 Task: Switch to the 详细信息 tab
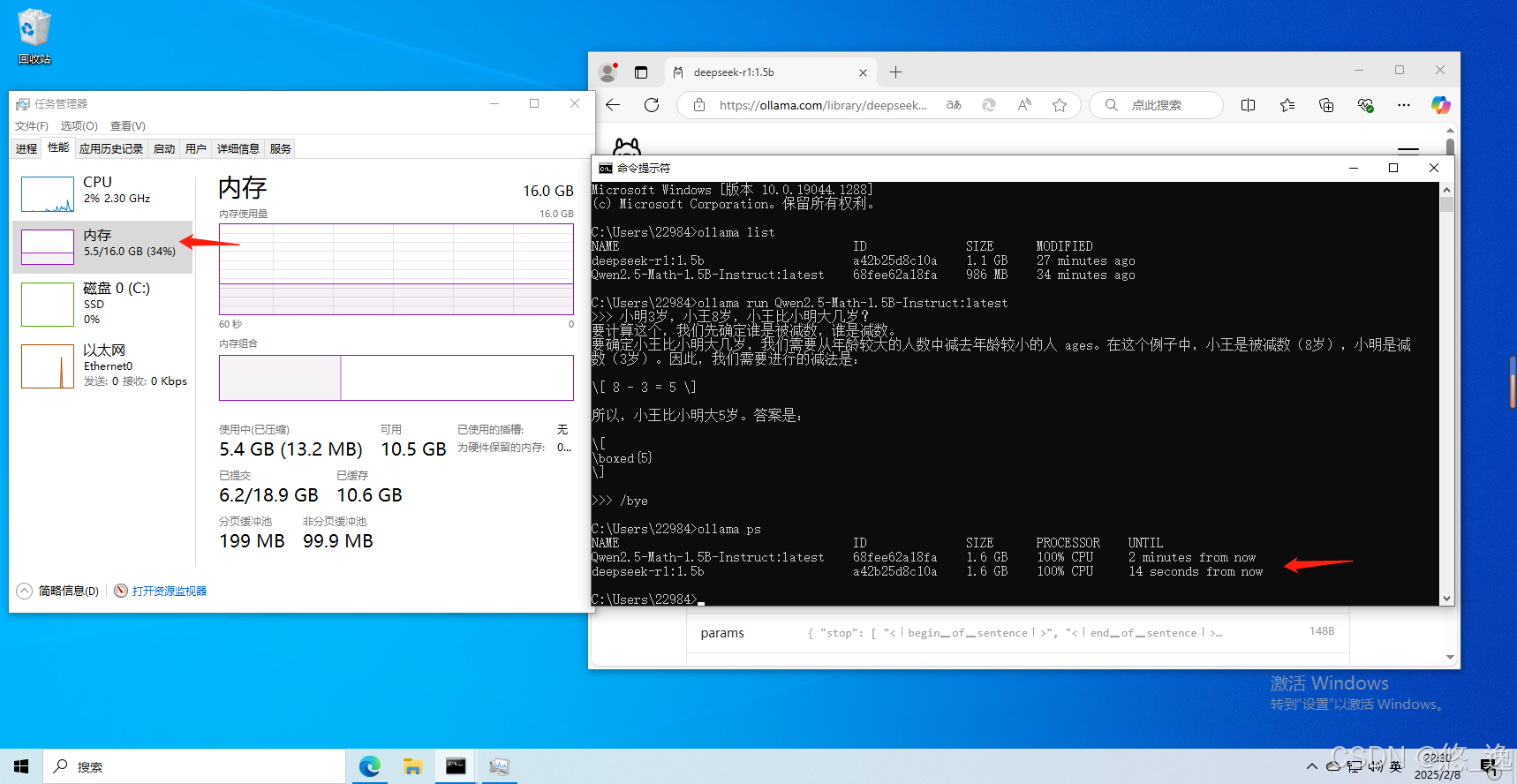point(238,148)
